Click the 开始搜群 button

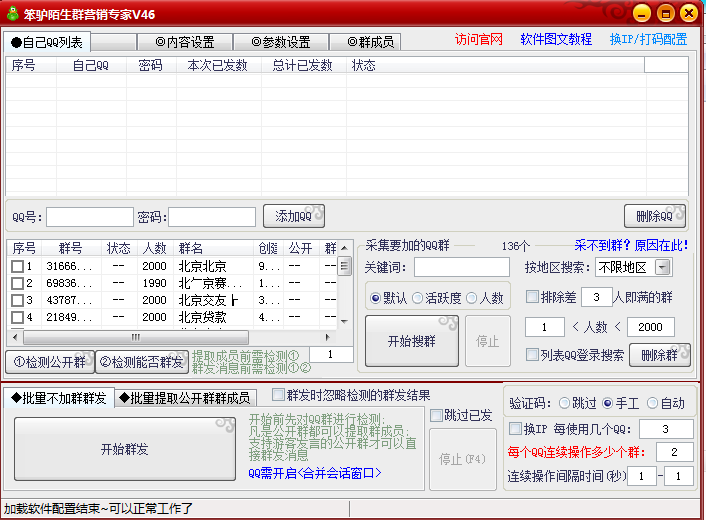(x=412, y=341)
